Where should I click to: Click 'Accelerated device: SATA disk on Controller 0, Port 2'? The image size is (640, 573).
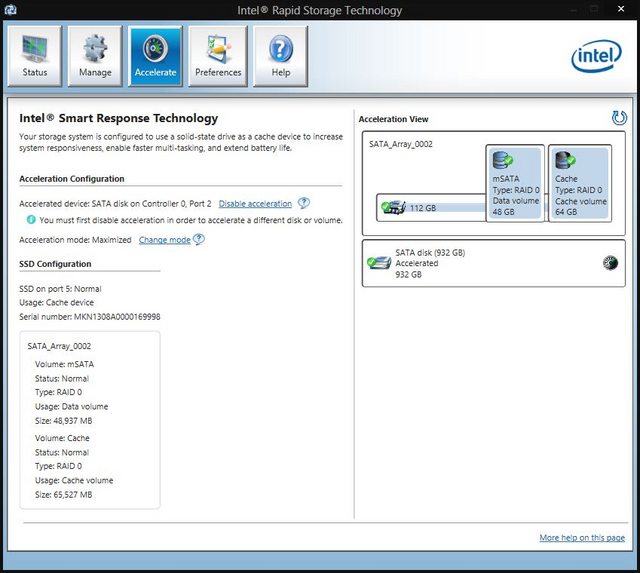coord(115,204)
